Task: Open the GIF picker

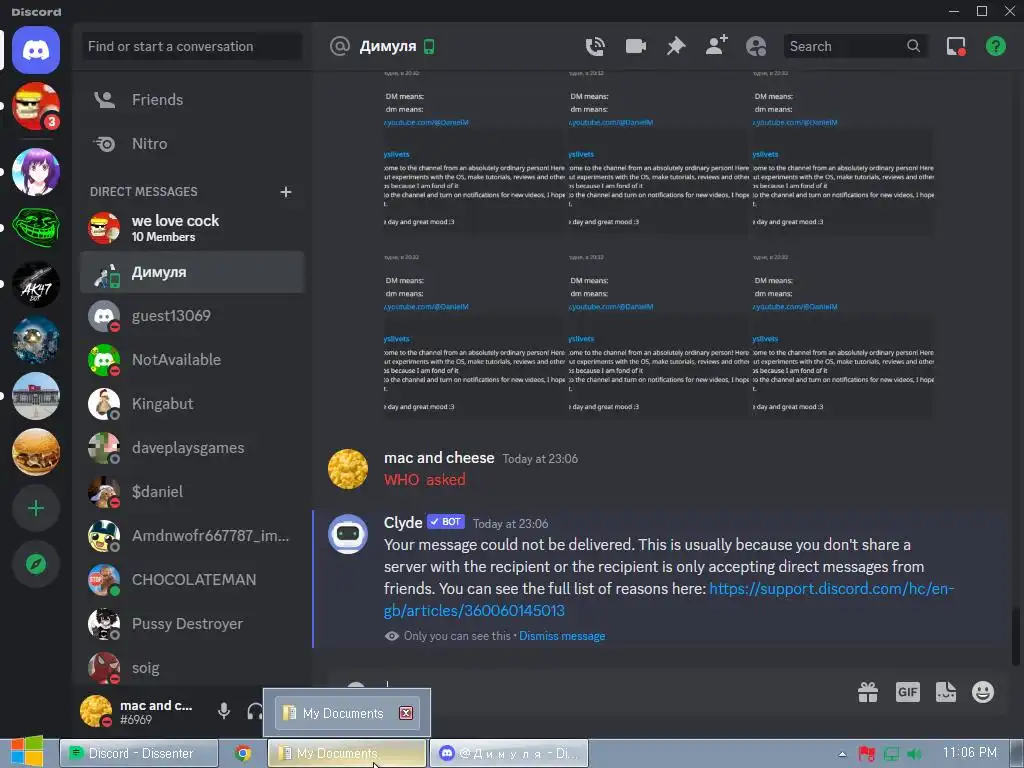Action: (x=908, y=692)
